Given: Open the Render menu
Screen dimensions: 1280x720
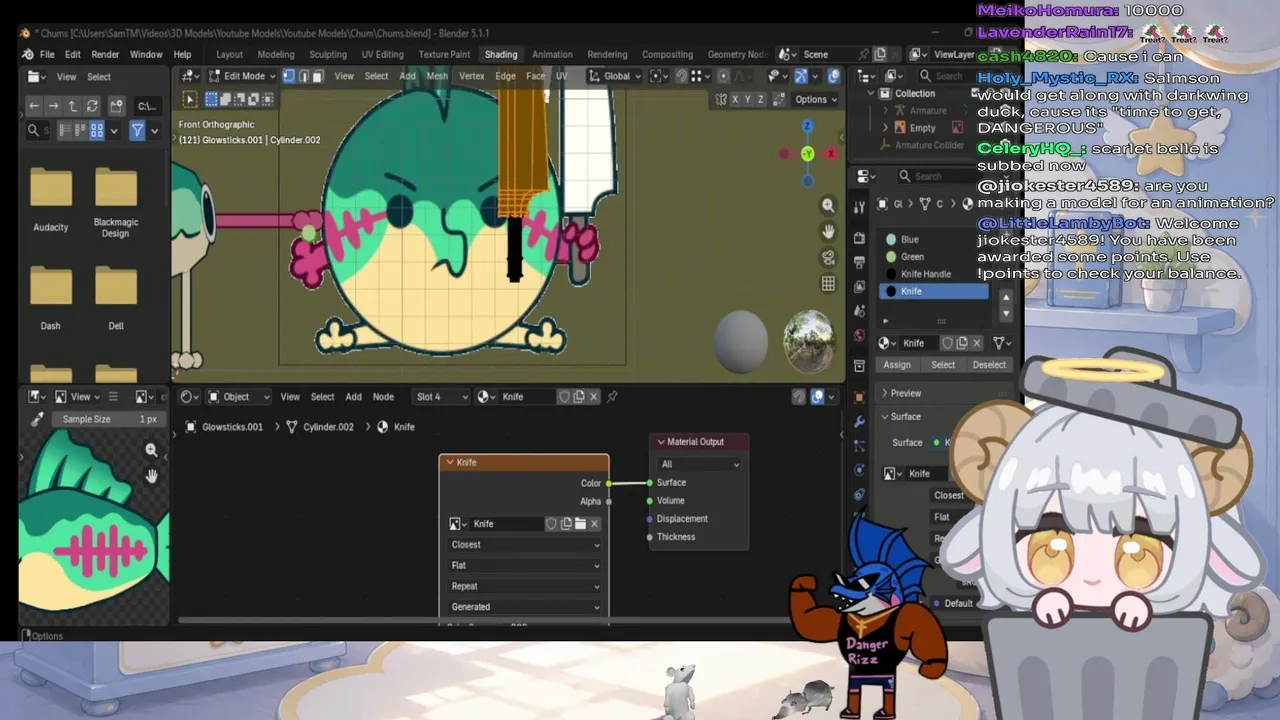Looking at the screenshot, I should (x=105, y=54).
